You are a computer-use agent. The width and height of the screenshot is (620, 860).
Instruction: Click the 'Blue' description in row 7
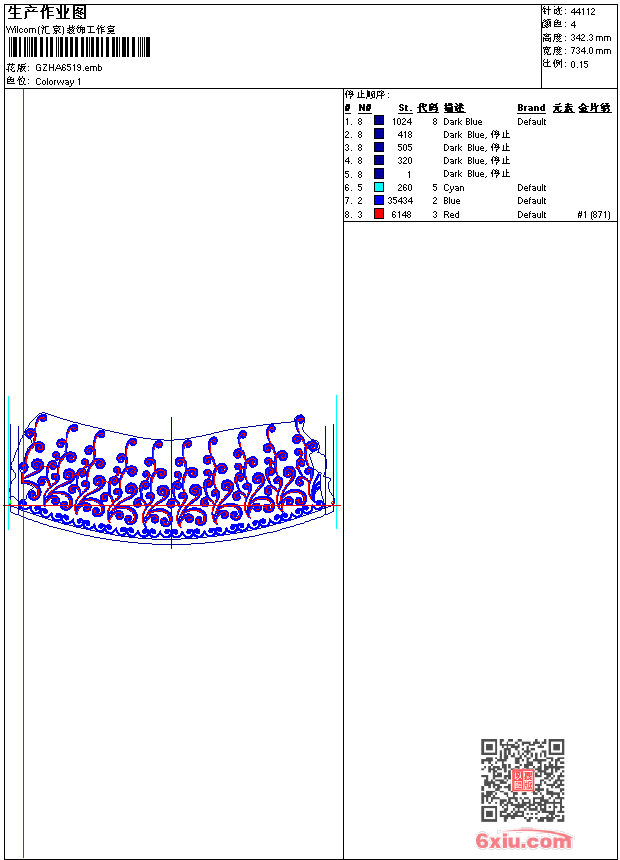452,201
